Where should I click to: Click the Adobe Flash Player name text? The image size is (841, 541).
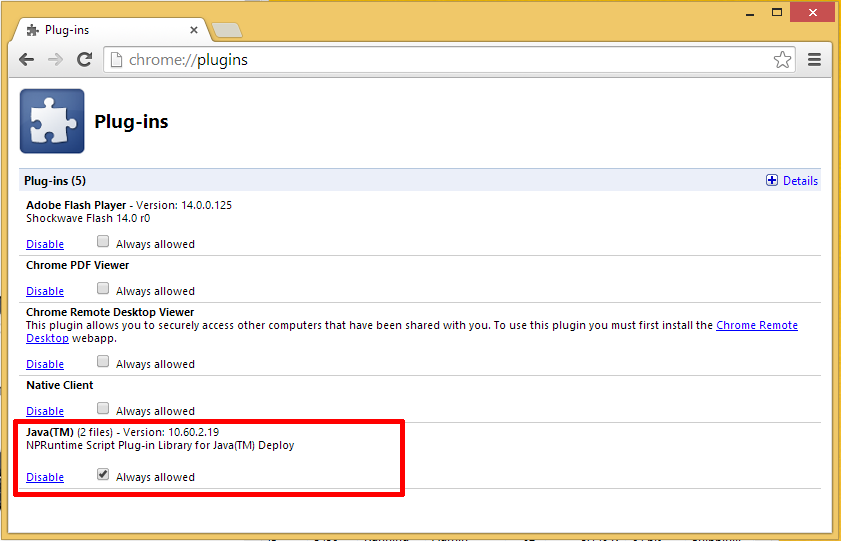pos(76,205)
